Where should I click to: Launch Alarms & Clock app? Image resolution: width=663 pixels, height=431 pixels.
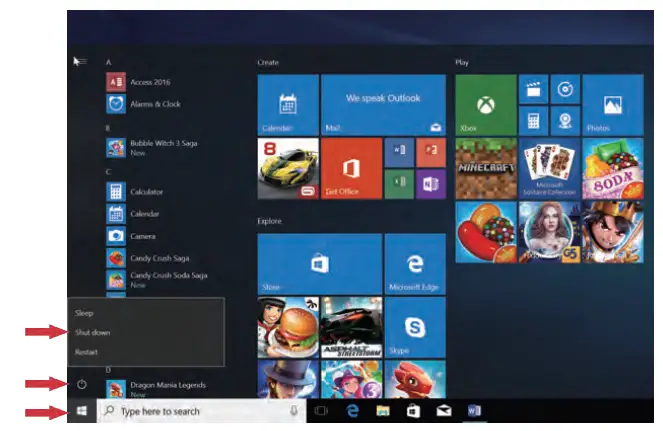point(143,104)
